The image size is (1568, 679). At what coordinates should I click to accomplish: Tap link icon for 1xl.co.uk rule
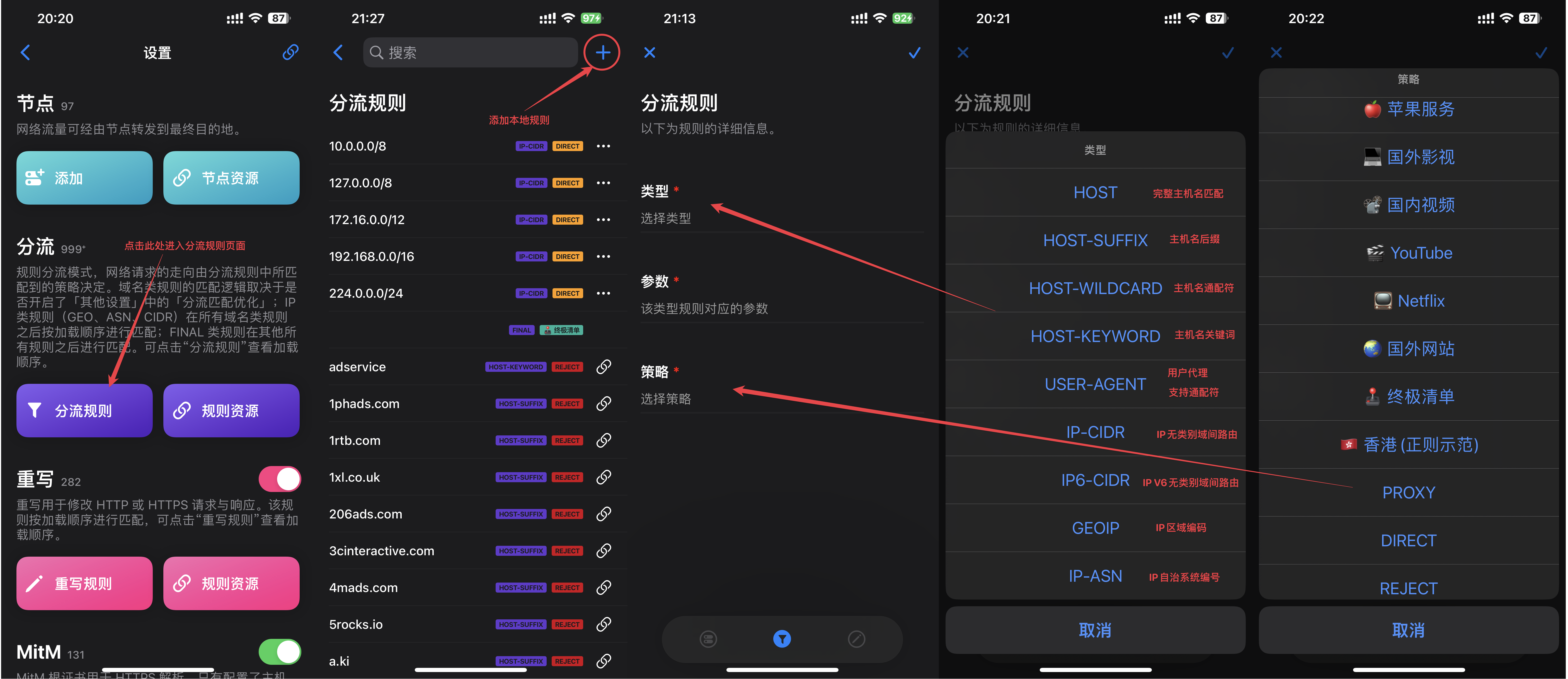603,477
